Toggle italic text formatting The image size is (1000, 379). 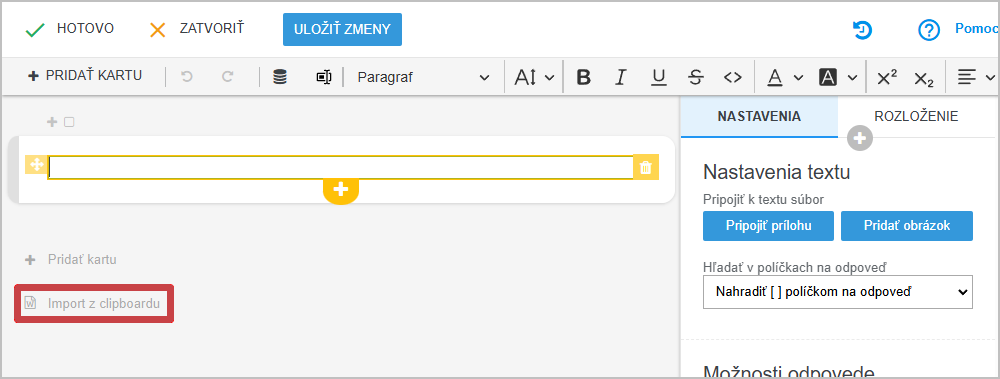coord(620,77)
